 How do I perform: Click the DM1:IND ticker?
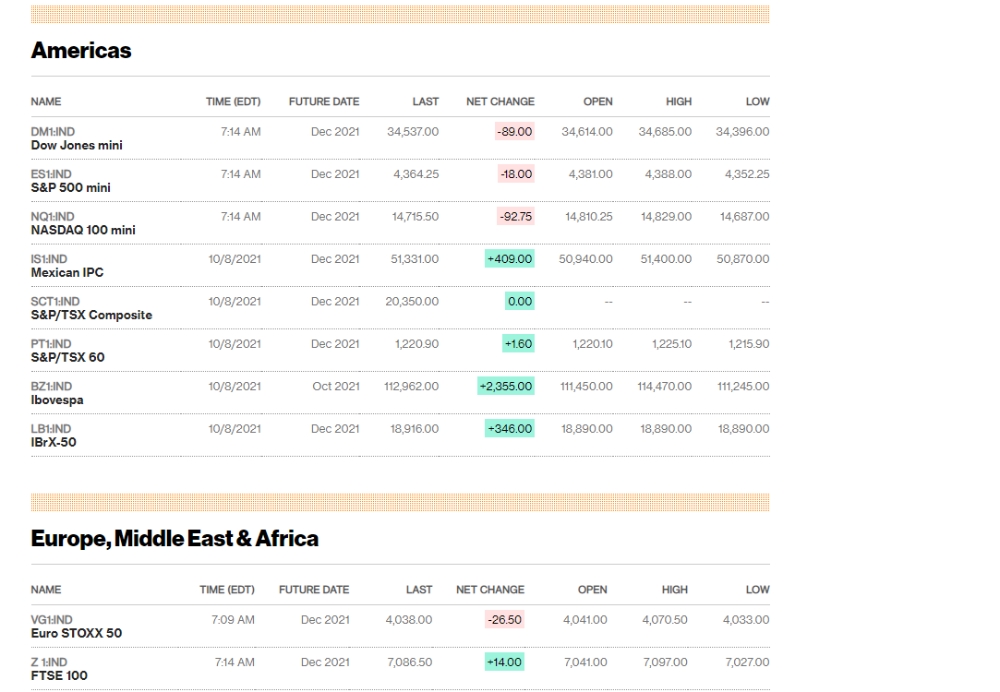(x=53, y=132)
